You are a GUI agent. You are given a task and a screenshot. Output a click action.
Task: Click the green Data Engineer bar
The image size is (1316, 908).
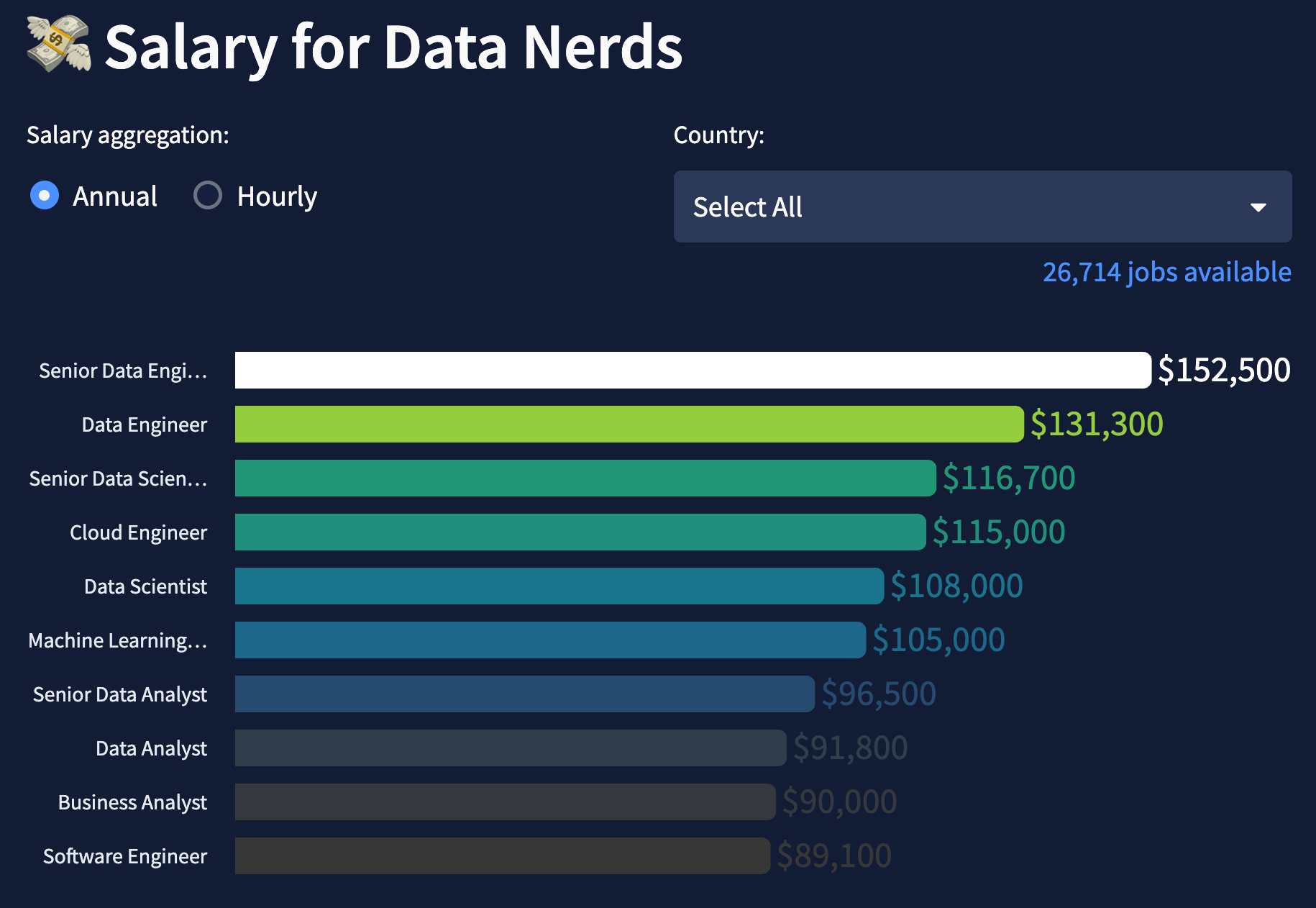pos(629,425)
